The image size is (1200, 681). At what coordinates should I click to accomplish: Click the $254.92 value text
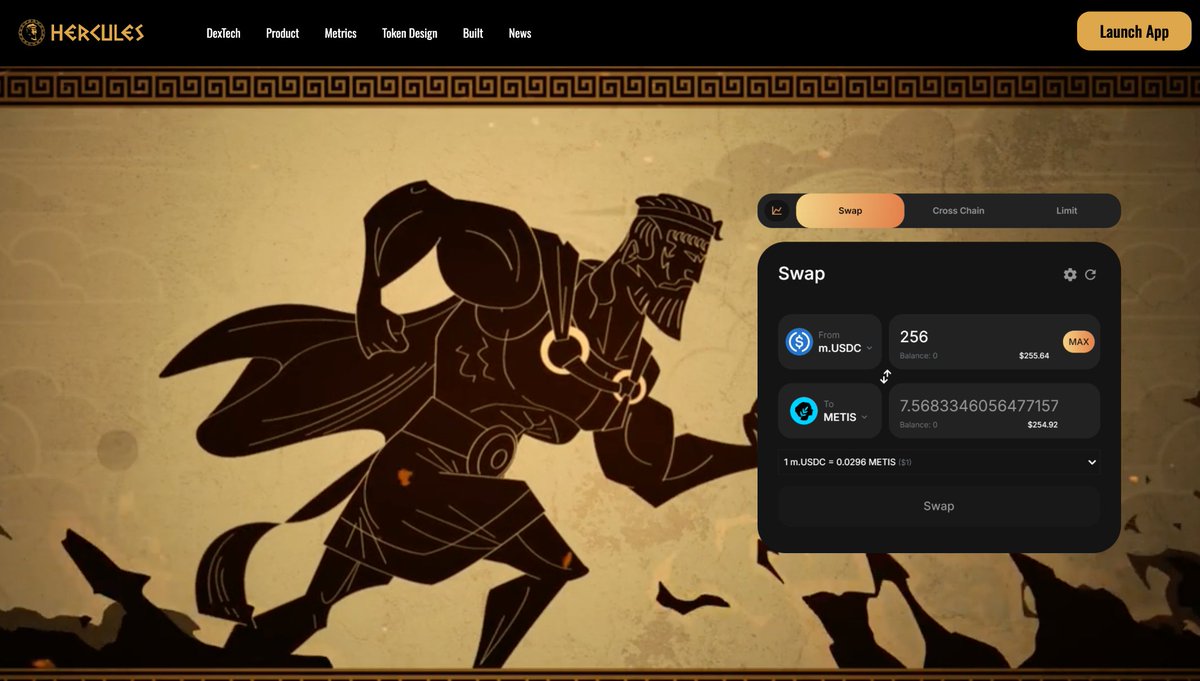click(x=1042, y=425)
